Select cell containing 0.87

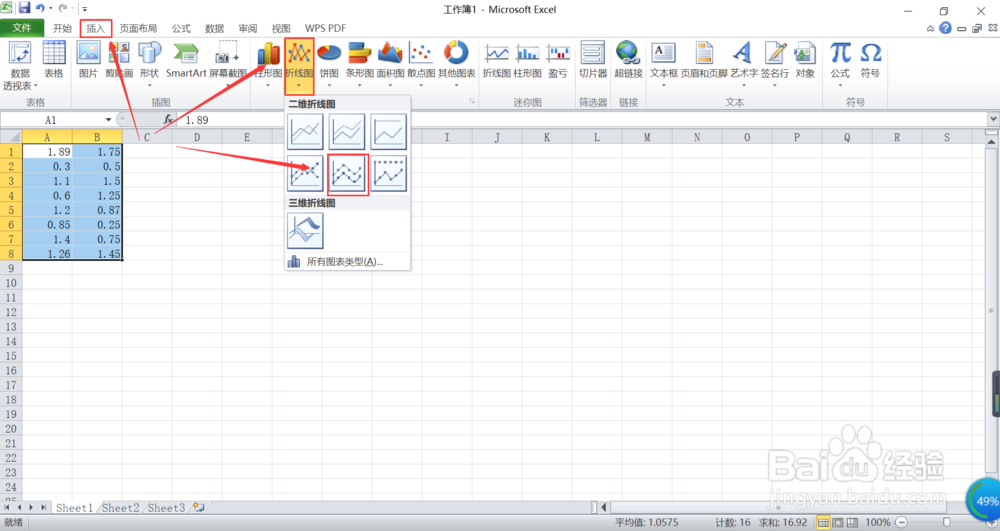(97, 210)
